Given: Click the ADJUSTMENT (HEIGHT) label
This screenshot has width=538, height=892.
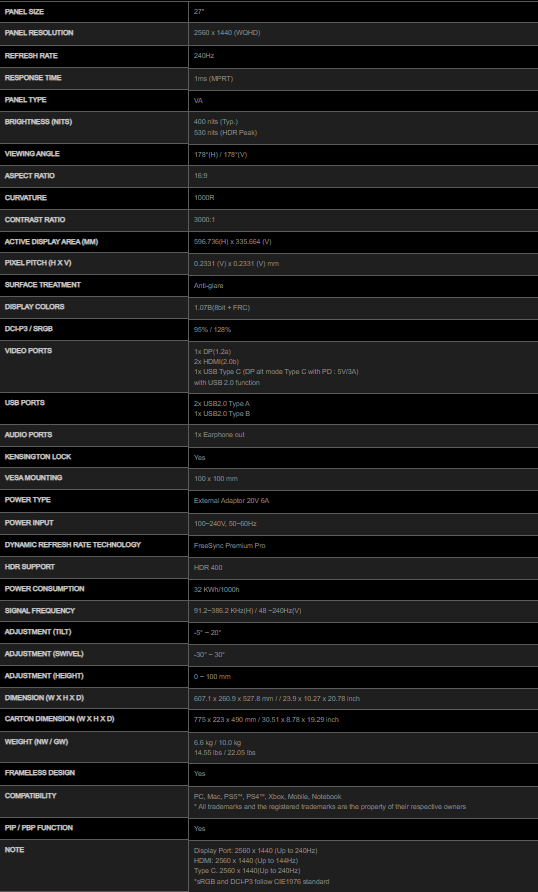Looking at the screenshot, I should point(44,676).
